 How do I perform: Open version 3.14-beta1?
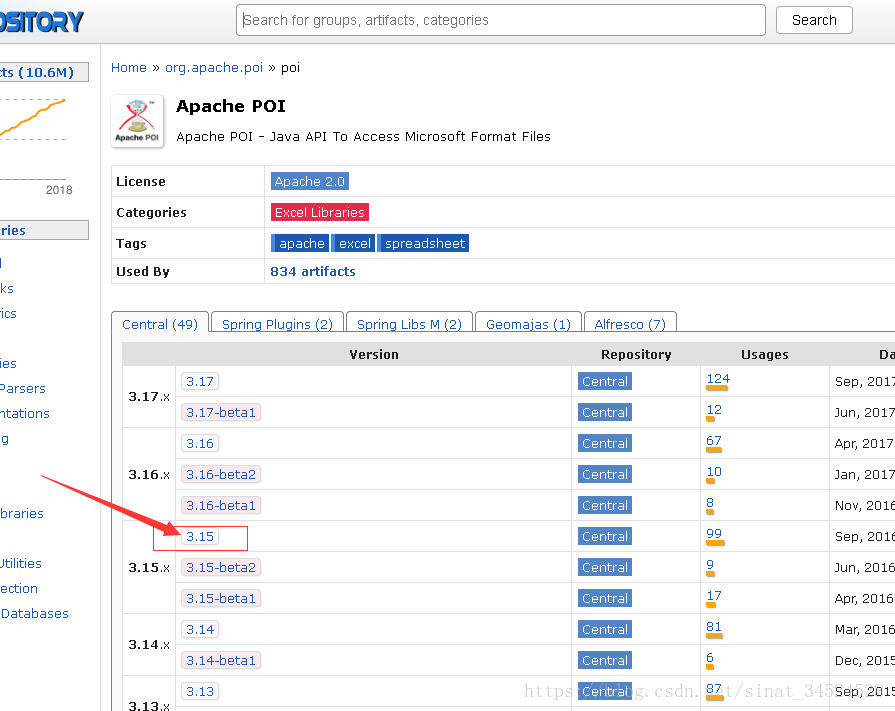point(221,660)
